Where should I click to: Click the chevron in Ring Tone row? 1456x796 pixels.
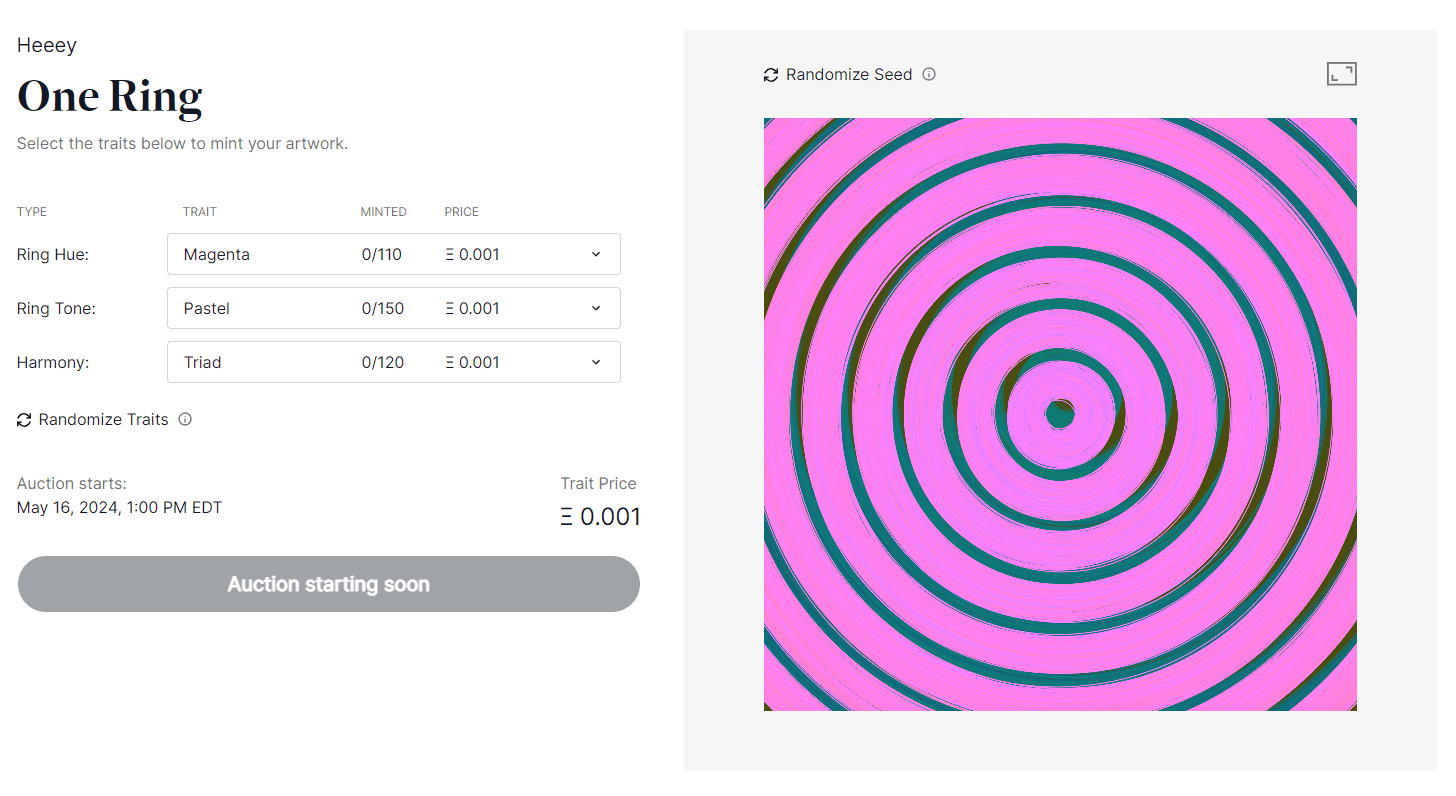tap(596, 308)
